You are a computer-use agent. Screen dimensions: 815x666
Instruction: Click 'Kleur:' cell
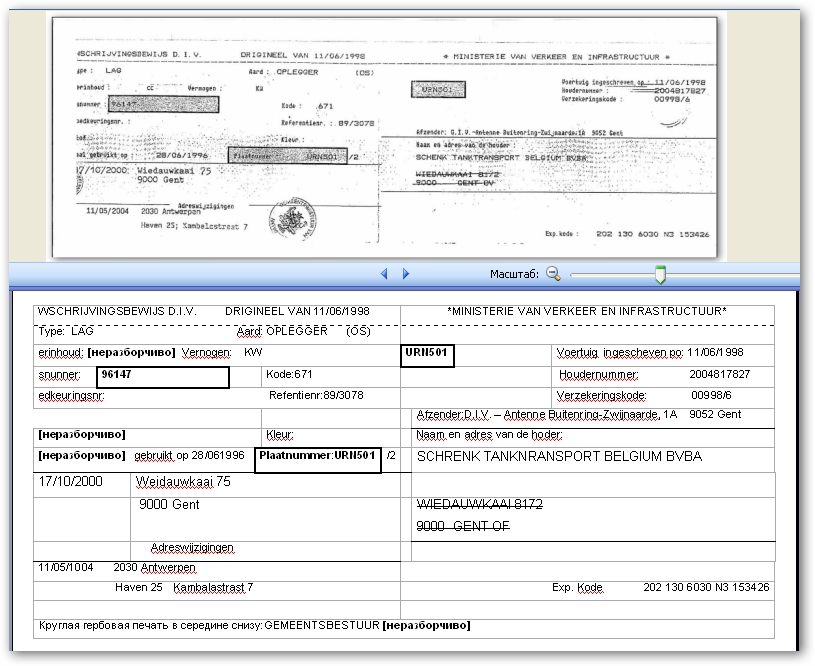point(280,435)
